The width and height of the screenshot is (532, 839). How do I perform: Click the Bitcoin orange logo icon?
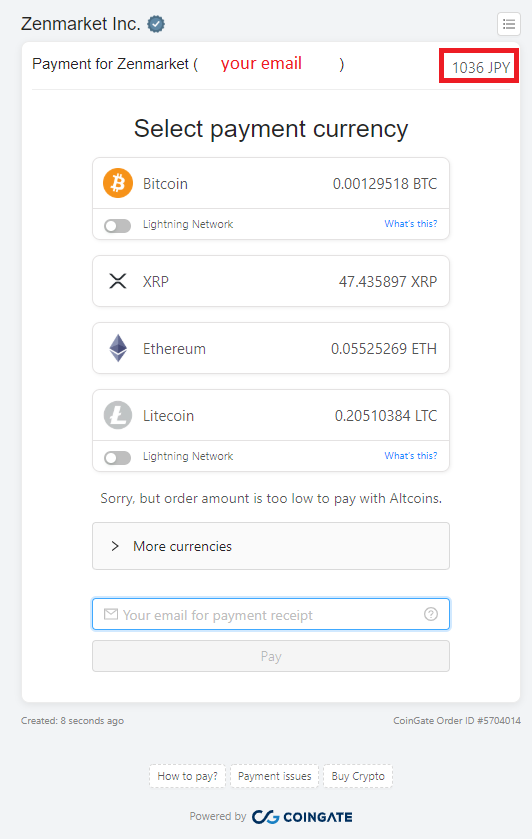[118, 183]
